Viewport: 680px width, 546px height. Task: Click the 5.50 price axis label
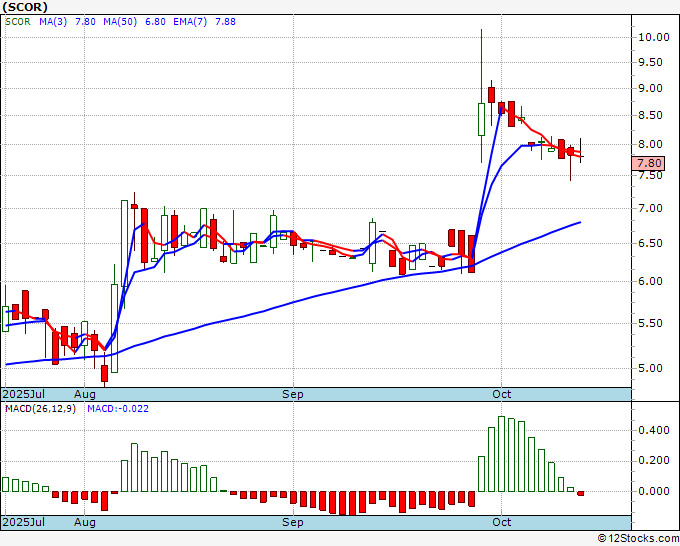click(650, 323)
